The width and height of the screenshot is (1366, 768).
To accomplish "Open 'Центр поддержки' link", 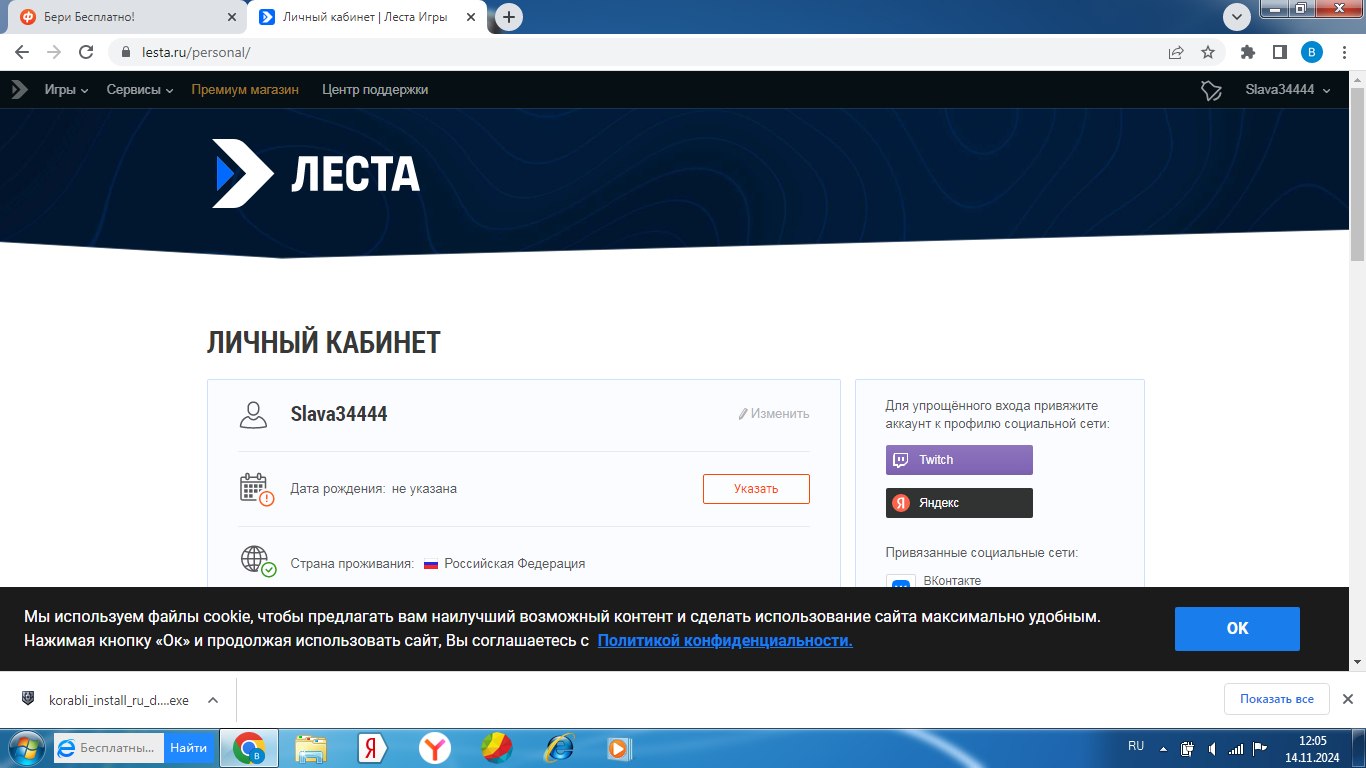I will 375,90.
